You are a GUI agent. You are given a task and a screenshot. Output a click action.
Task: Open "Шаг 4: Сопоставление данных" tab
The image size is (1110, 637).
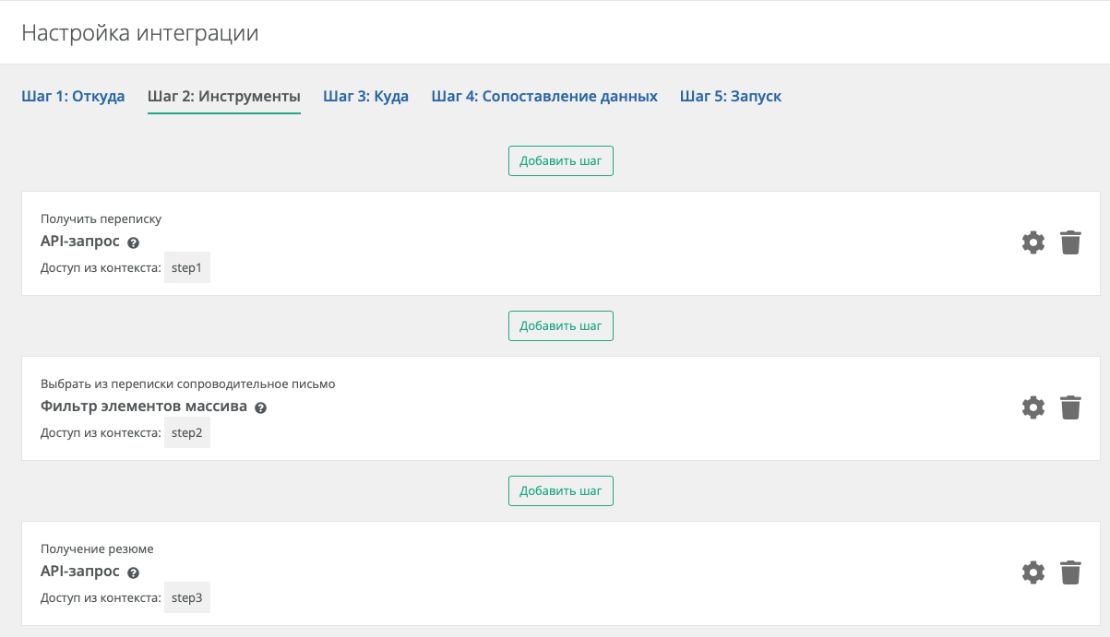544,97
